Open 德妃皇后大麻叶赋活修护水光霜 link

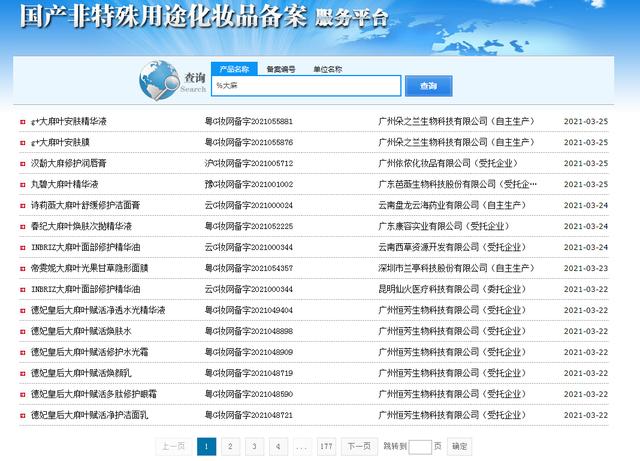tap(89, 352)
